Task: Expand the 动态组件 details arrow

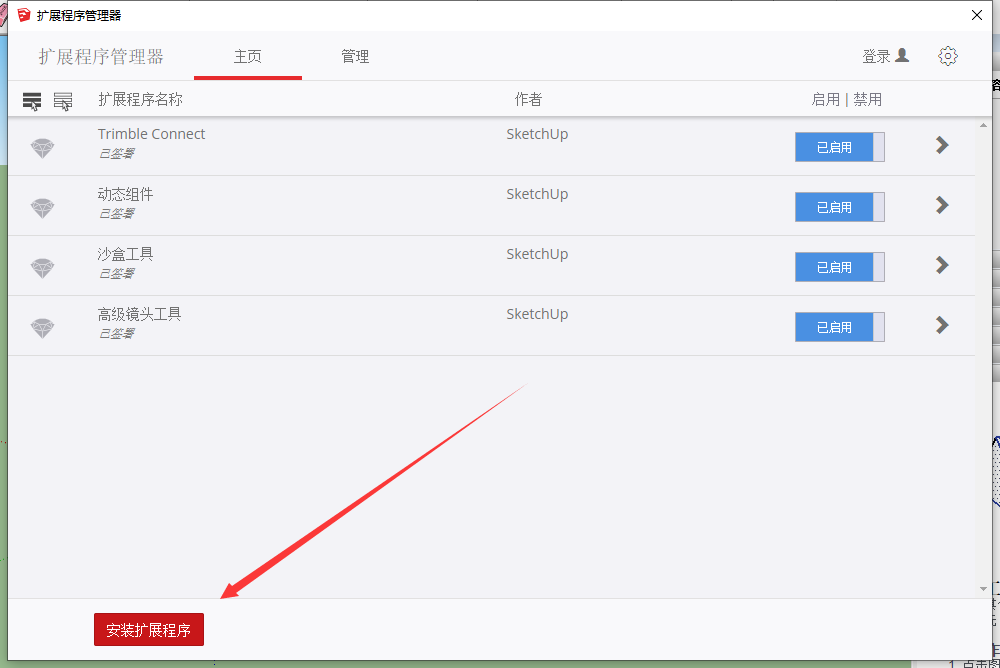Action: (941, 205)
